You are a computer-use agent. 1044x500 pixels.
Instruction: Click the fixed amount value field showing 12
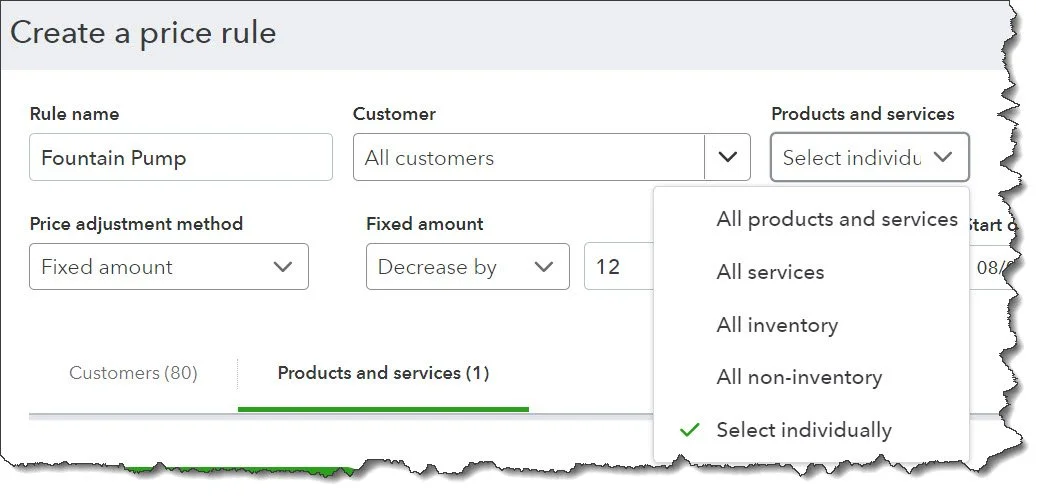(617, 267)
